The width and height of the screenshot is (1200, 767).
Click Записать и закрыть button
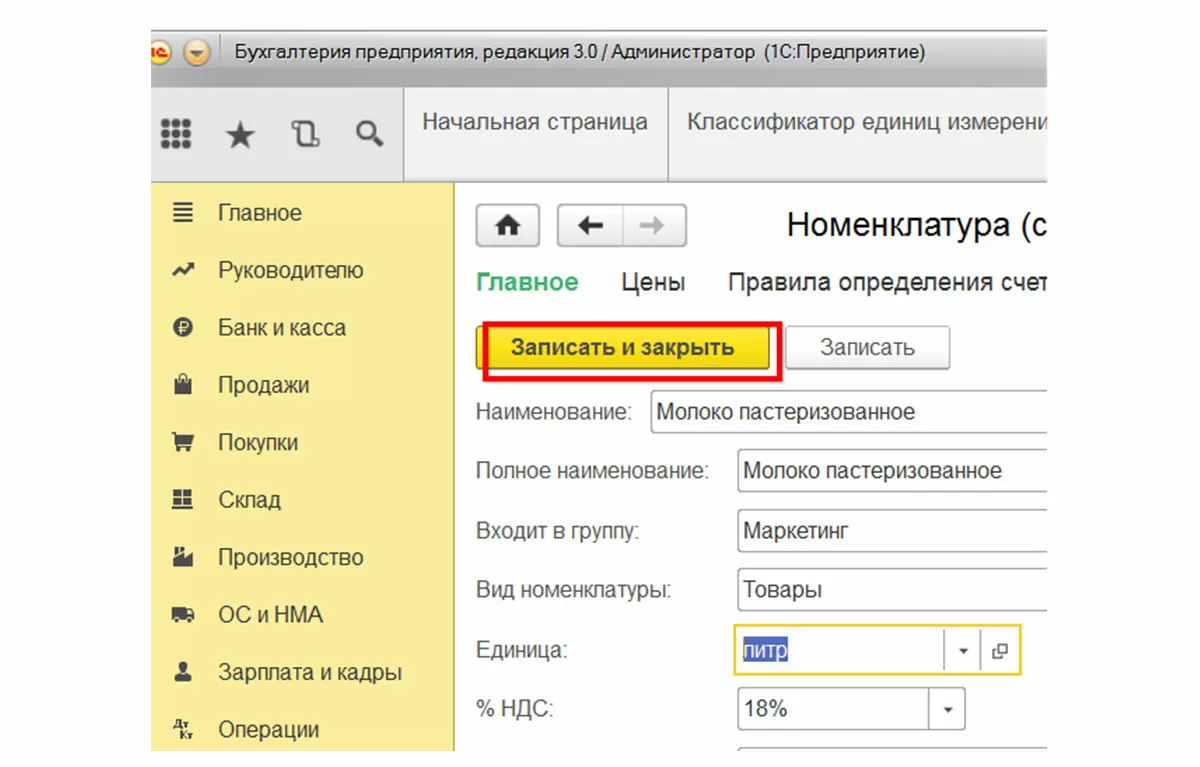point(623,348)
